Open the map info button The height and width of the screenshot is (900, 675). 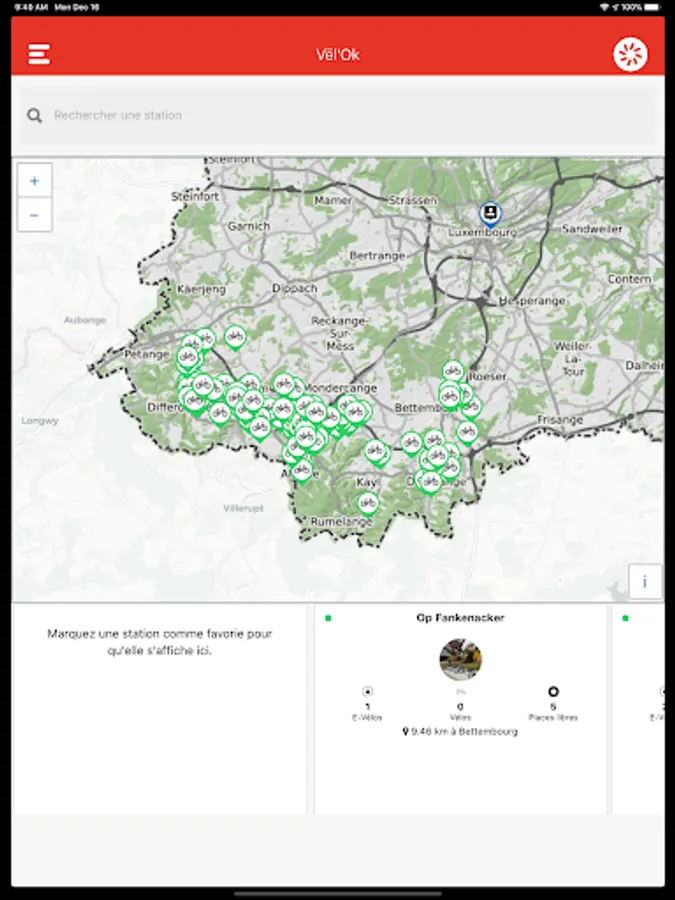645,581
